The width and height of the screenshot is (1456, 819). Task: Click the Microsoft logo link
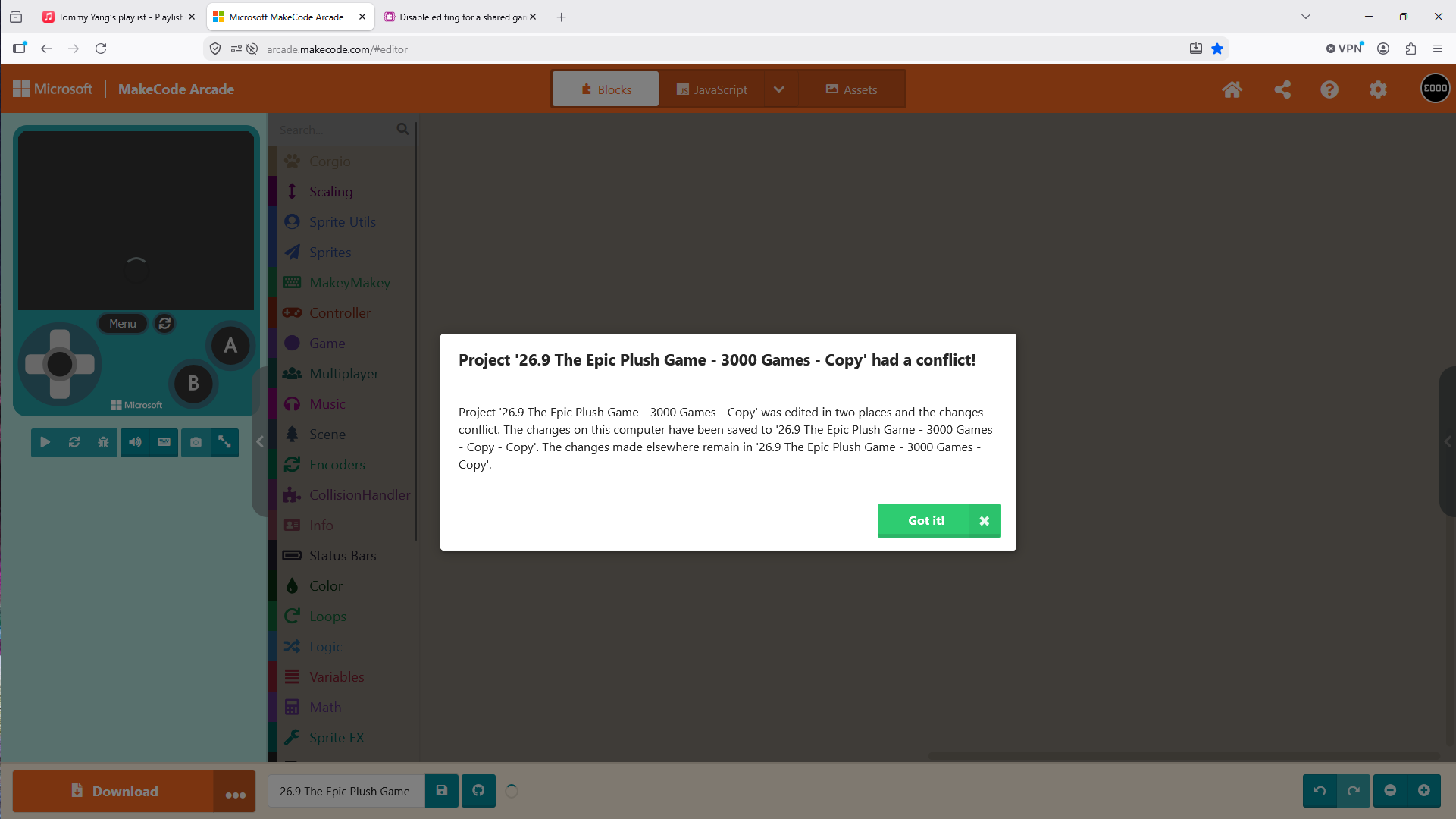tap(52, 89)
